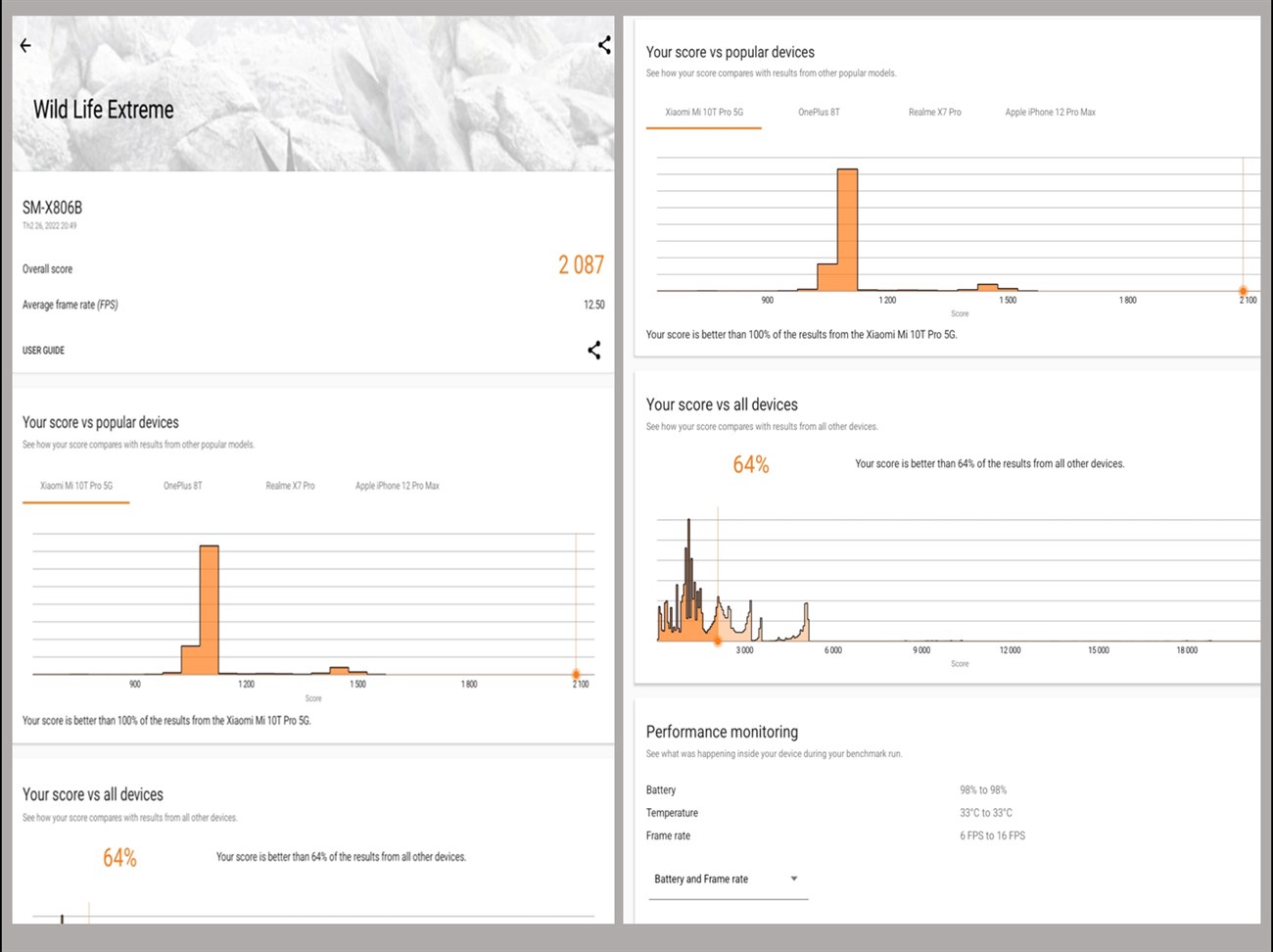1273x952 pixels.
Task: Switch to Realme X7 Pro tab, left pane
Action: (x=290, y=486)
